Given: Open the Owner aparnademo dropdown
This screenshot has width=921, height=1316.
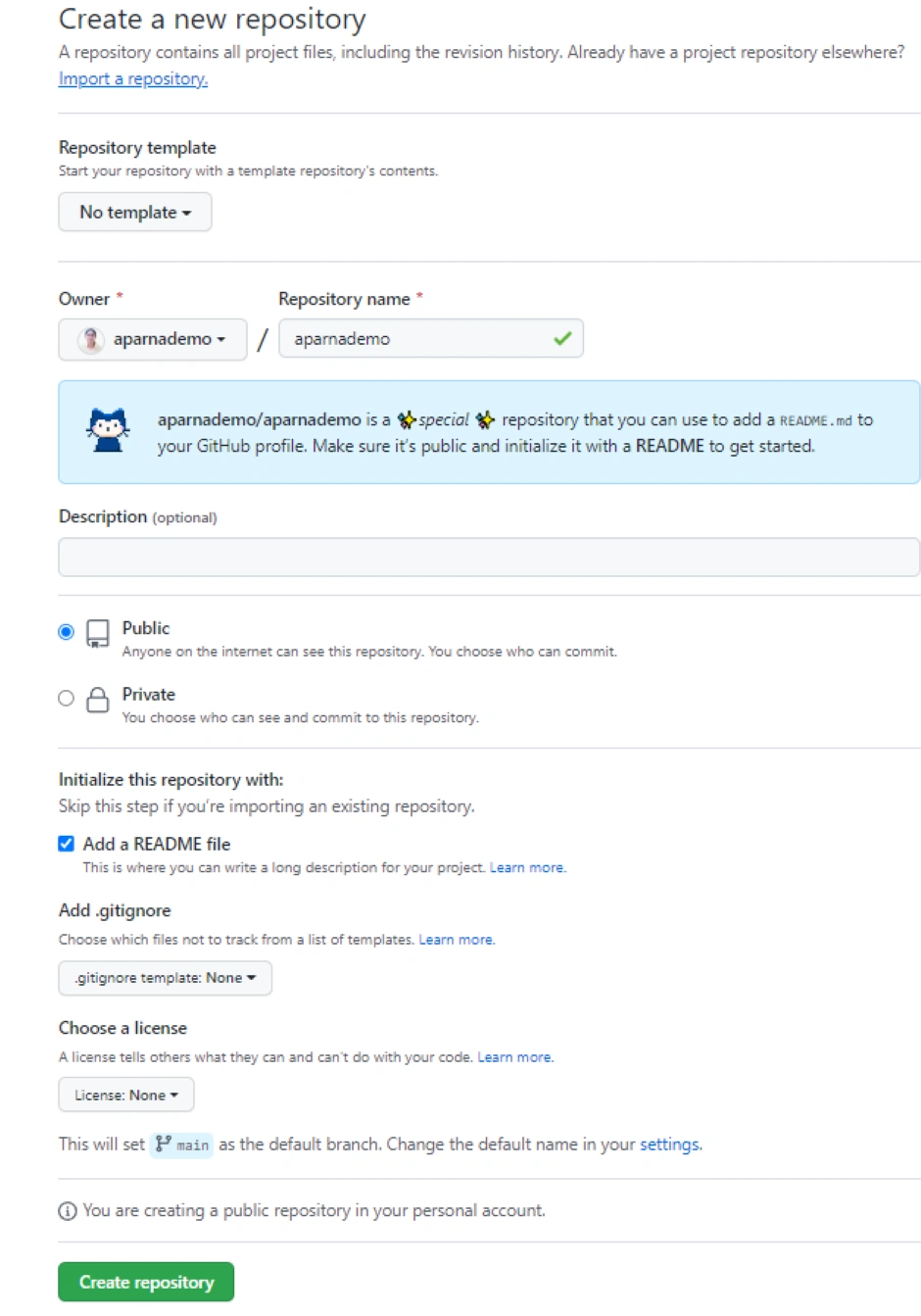Looking at the screenshot, I should click(x=153, y=339).
